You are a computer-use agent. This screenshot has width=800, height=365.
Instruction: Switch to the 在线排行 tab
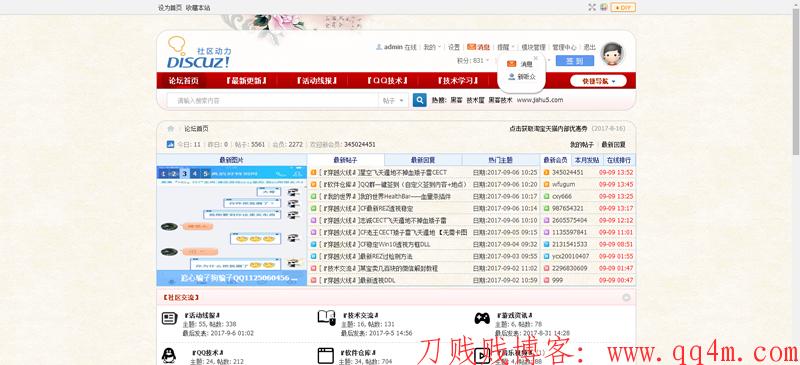pyautogui.click(x=618, y=160)
